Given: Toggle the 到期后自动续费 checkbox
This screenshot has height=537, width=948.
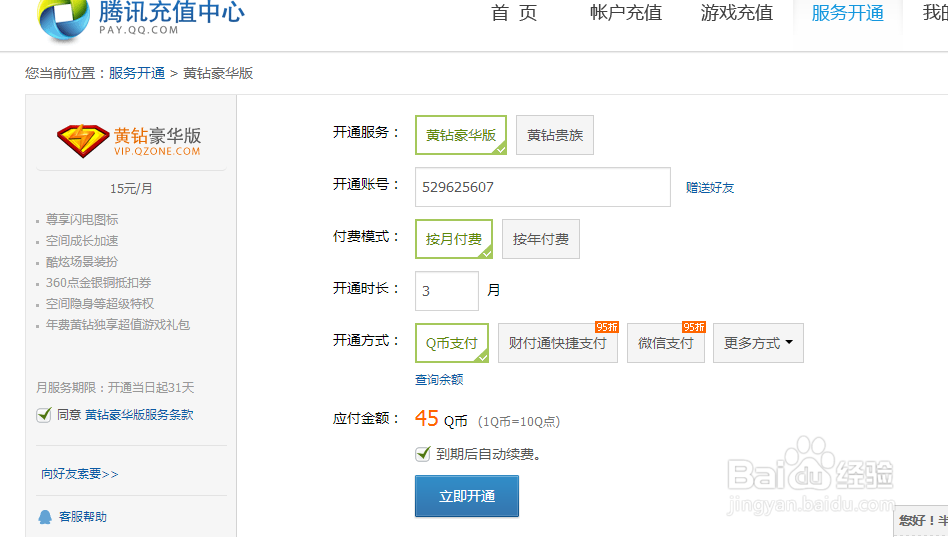Looking at the screenshot, I should coord(423,454).
